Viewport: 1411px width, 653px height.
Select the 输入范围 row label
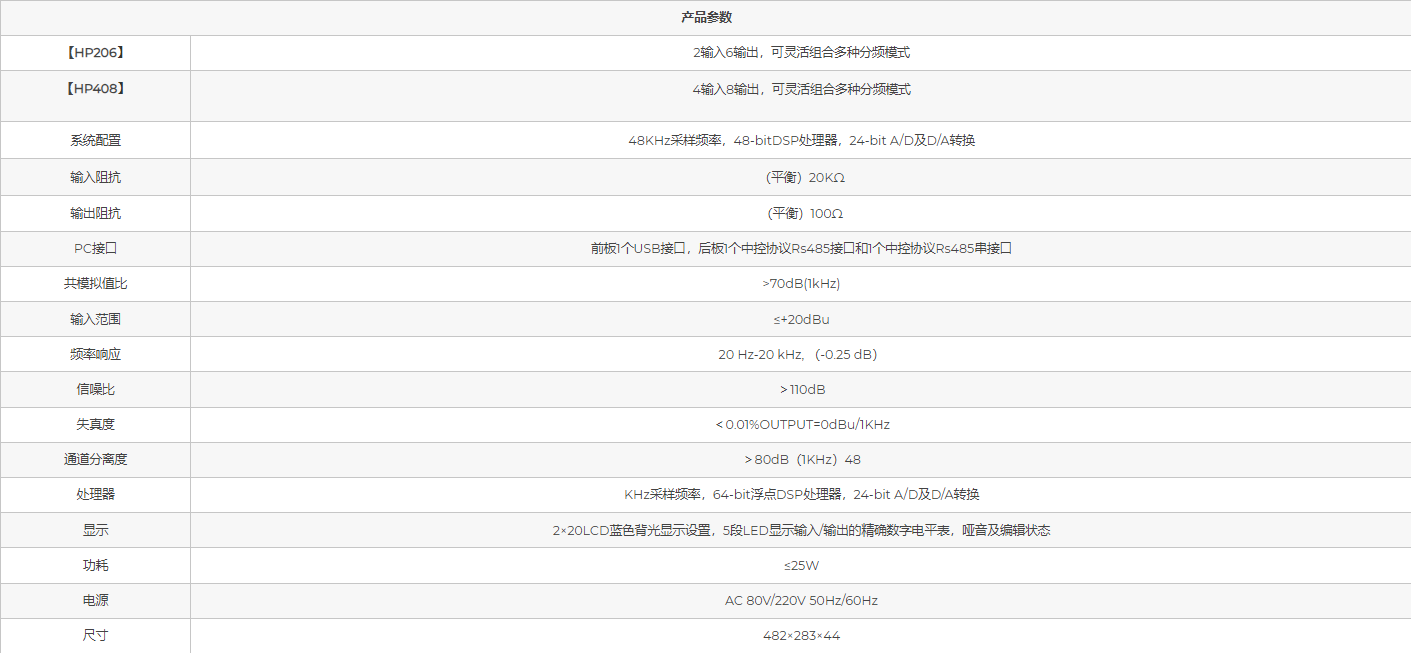pyautogui.click(x=95, y=320)
